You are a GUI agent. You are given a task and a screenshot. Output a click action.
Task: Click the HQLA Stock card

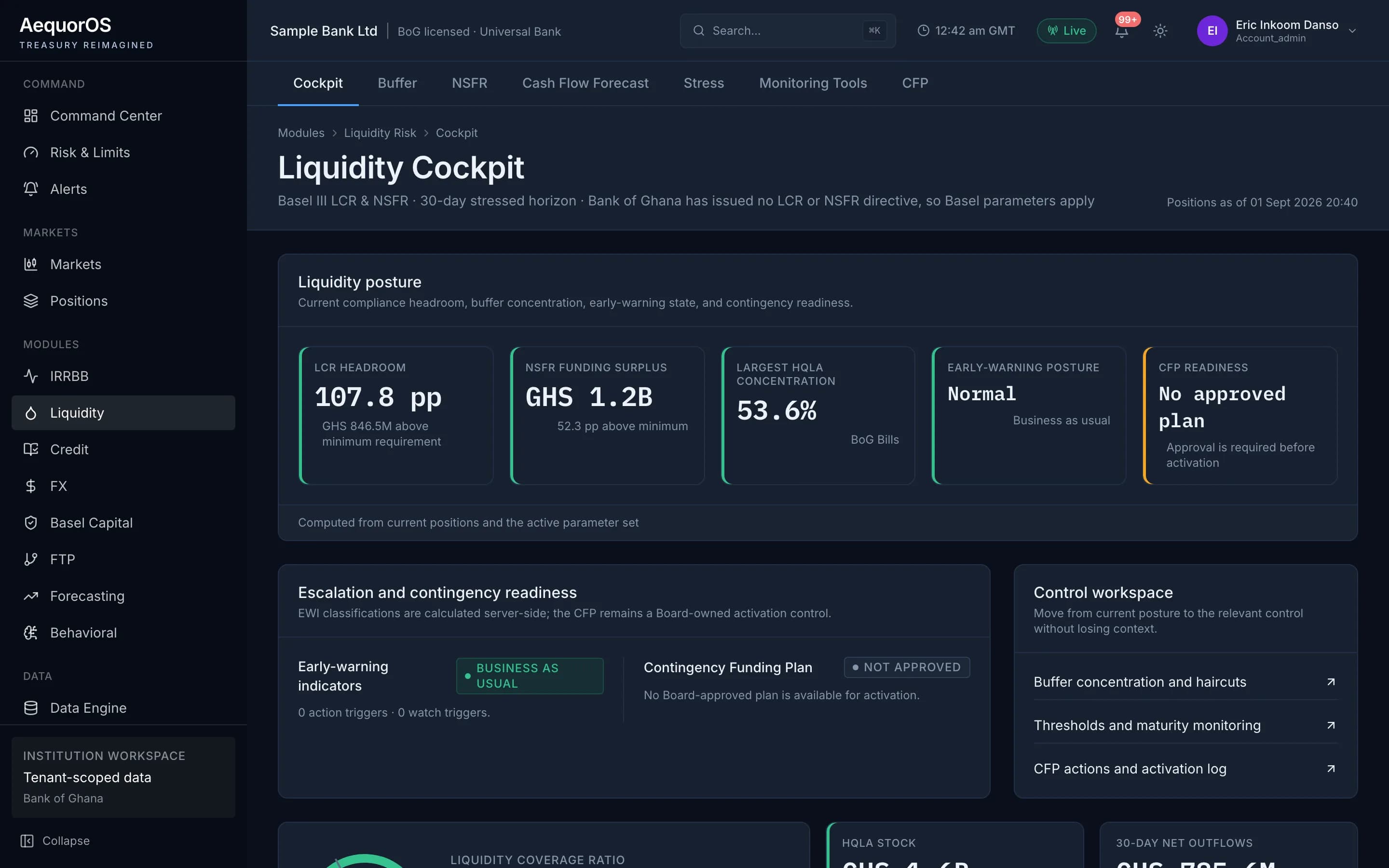(x=955, y=845)
